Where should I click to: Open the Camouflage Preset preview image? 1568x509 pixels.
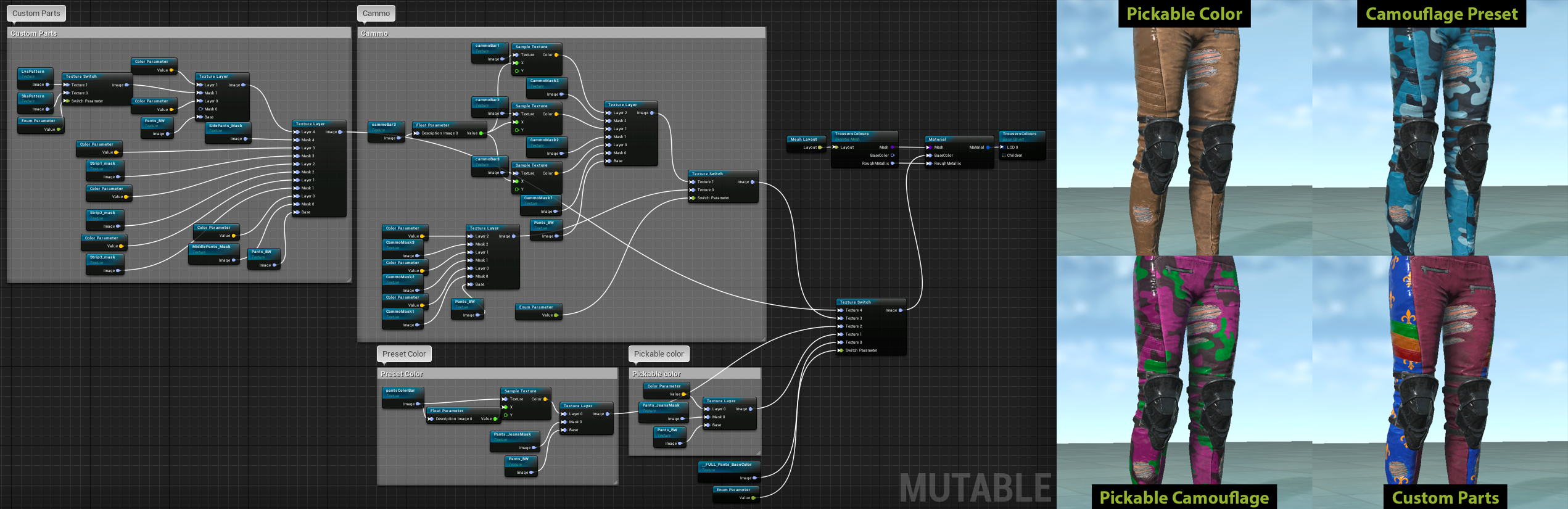(1440, 128)
